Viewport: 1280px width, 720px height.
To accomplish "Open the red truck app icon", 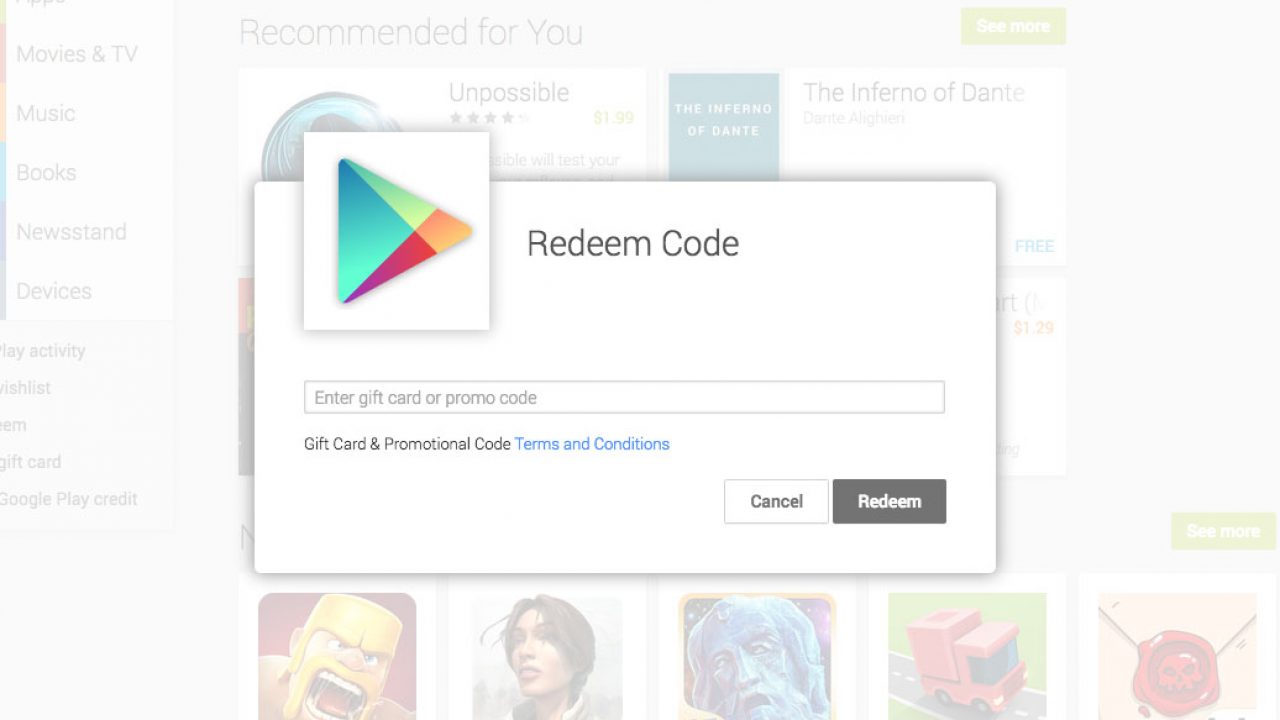I will [x=967, y=656].
